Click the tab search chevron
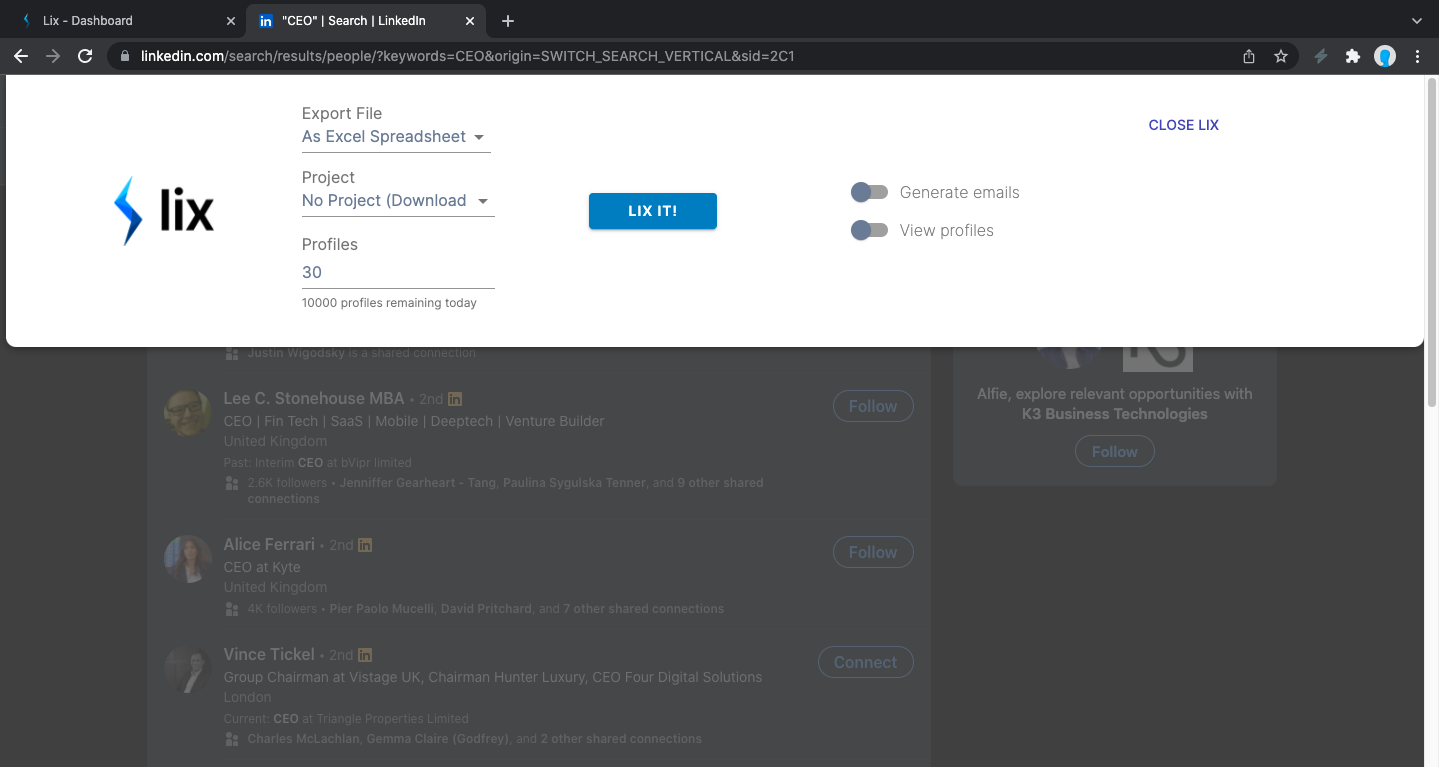Viewport: 1439px width, 767px height. pos(1417,20)
